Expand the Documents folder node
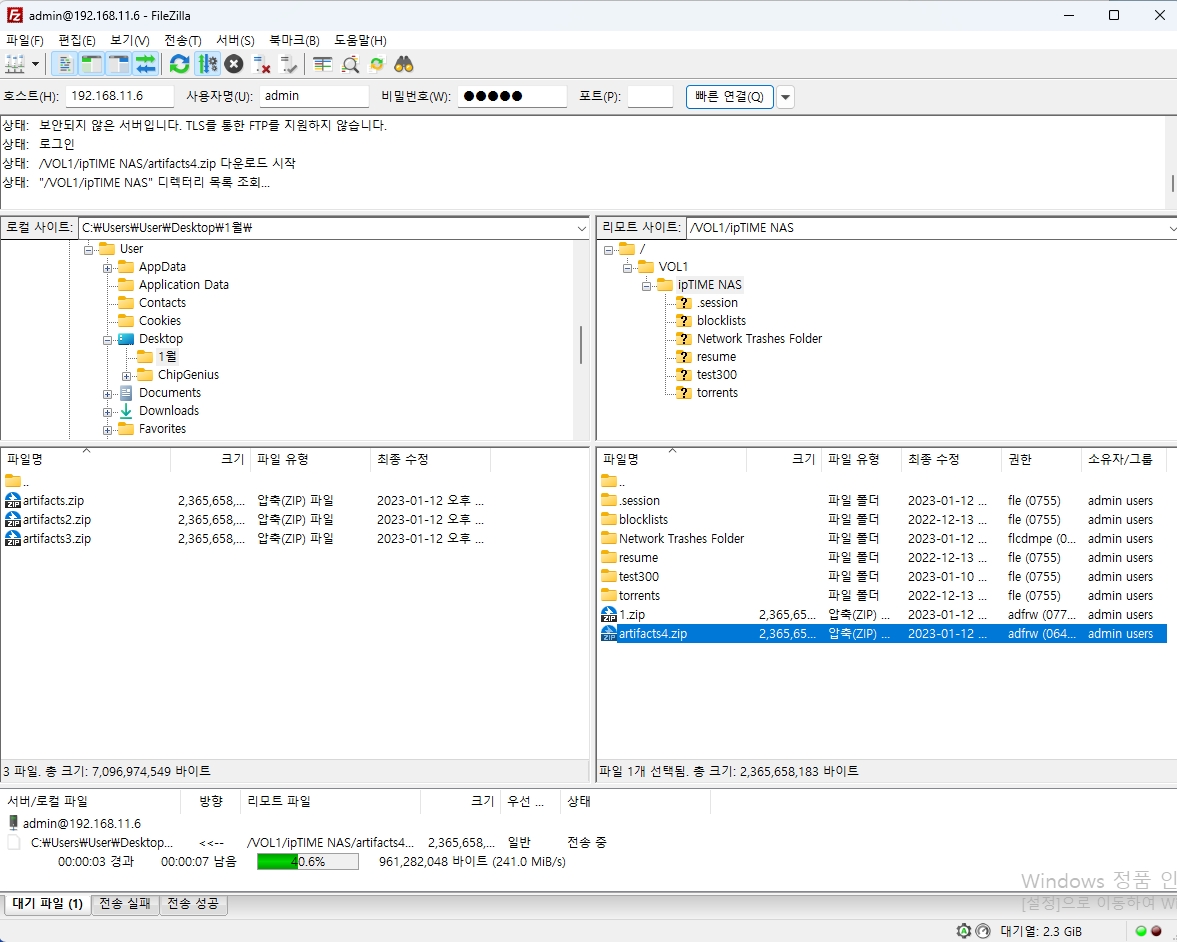Viewport: 1177px width, 942px height. coord(107,394)
